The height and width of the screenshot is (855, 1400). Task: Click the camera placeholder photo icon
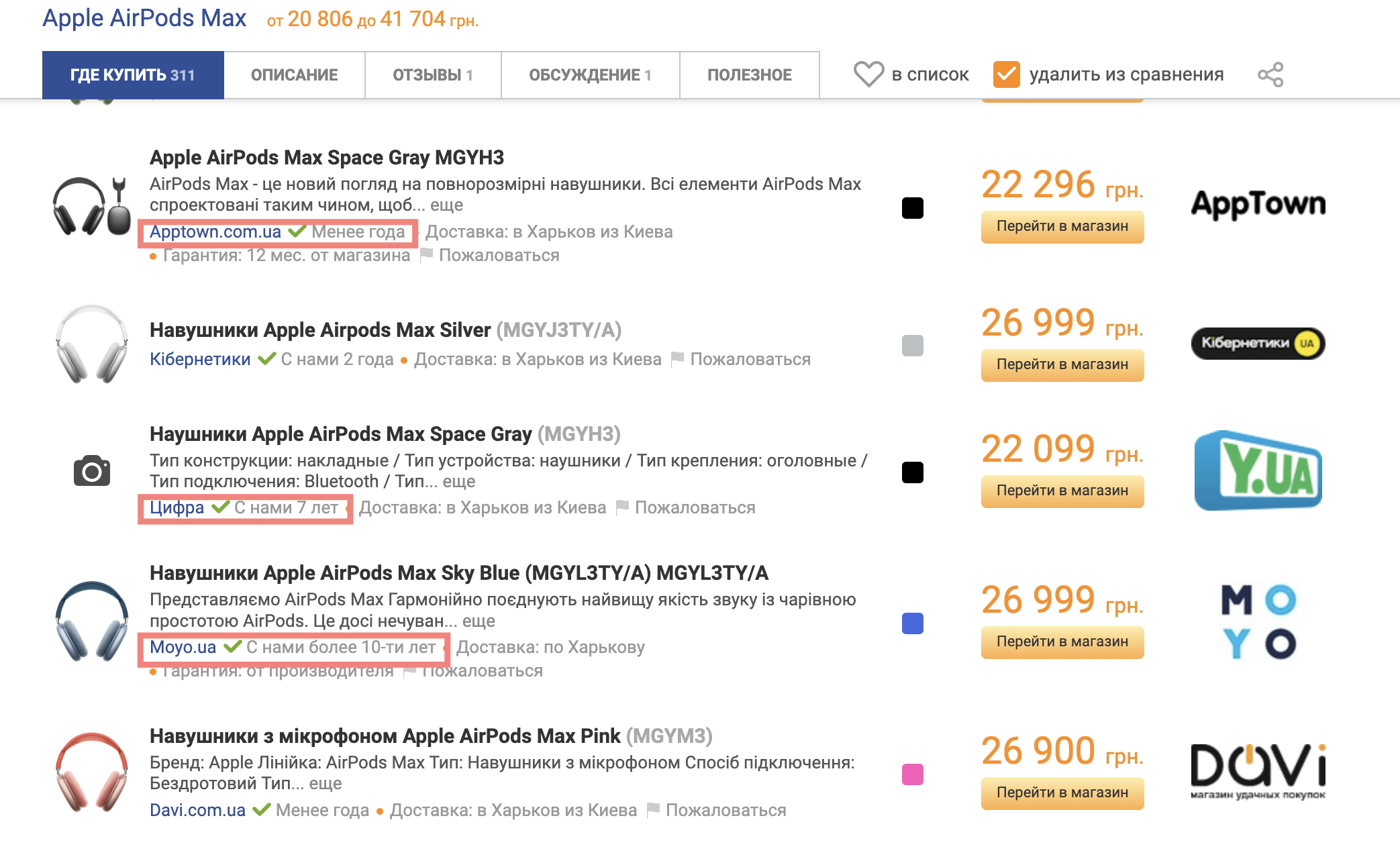coord(92,470)
